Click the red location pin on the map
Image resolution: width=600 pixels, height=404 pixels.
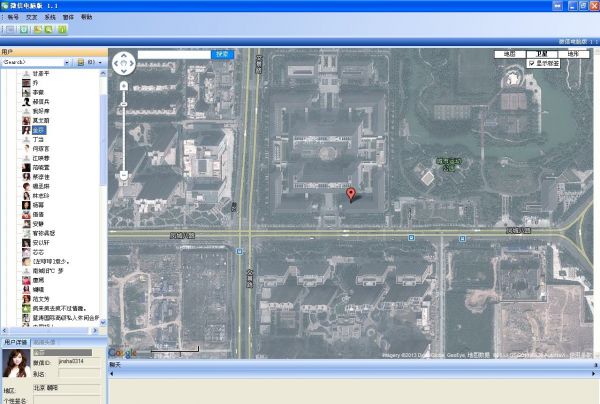tap(351, 194)
